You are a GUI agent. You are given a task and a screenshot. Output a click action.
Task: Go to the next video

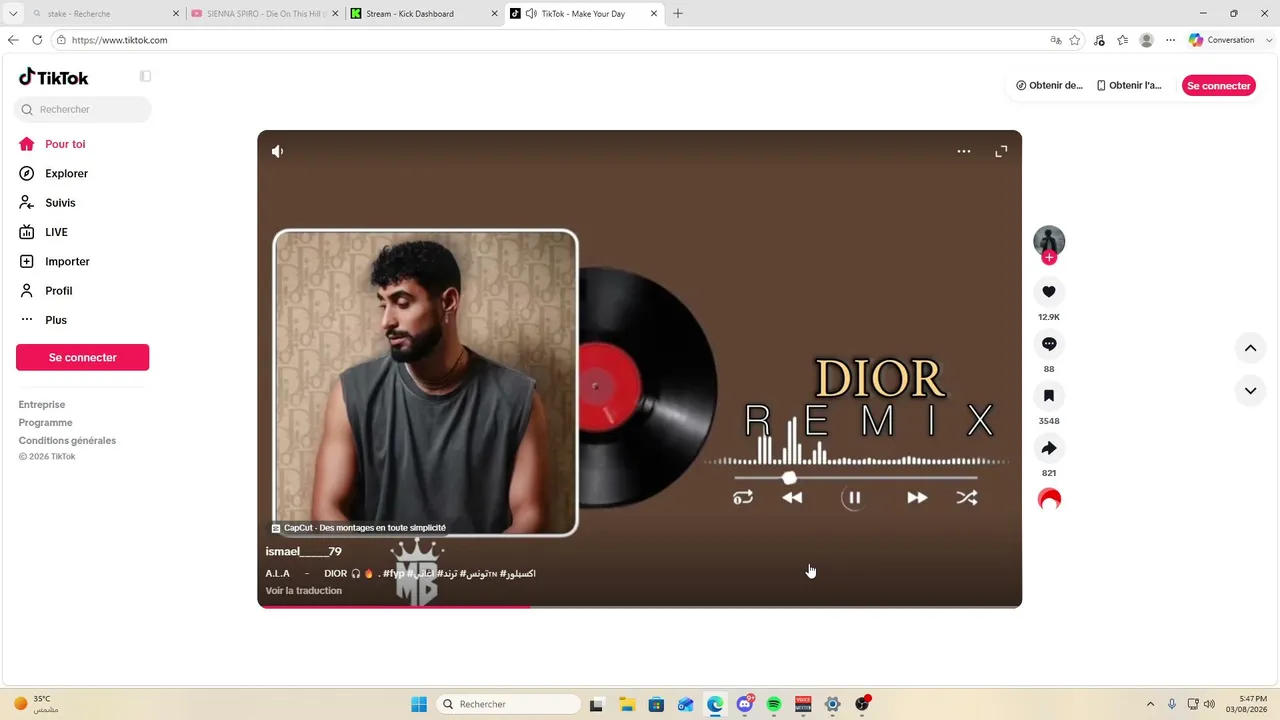pyautogui.click(x=1250, y=390)
